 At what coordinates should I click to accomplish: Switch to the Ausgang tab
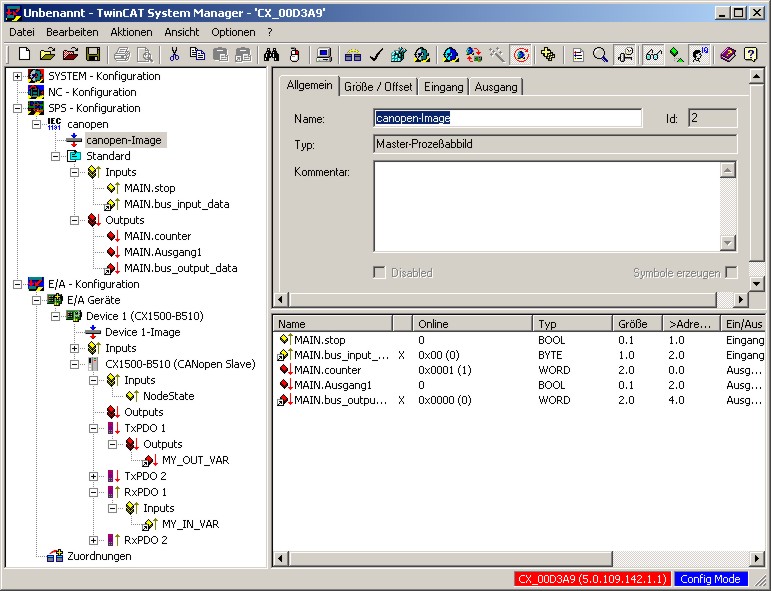point(496,87)
